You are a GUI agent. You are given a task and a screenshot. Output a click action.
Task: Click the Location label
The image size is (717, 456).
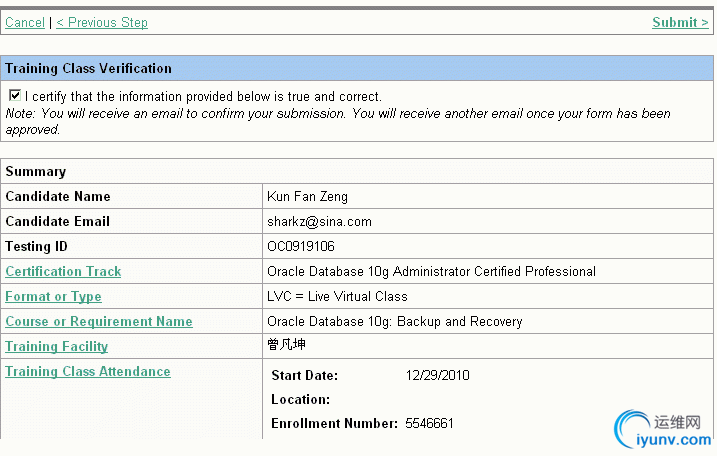(x=300, y=399)
